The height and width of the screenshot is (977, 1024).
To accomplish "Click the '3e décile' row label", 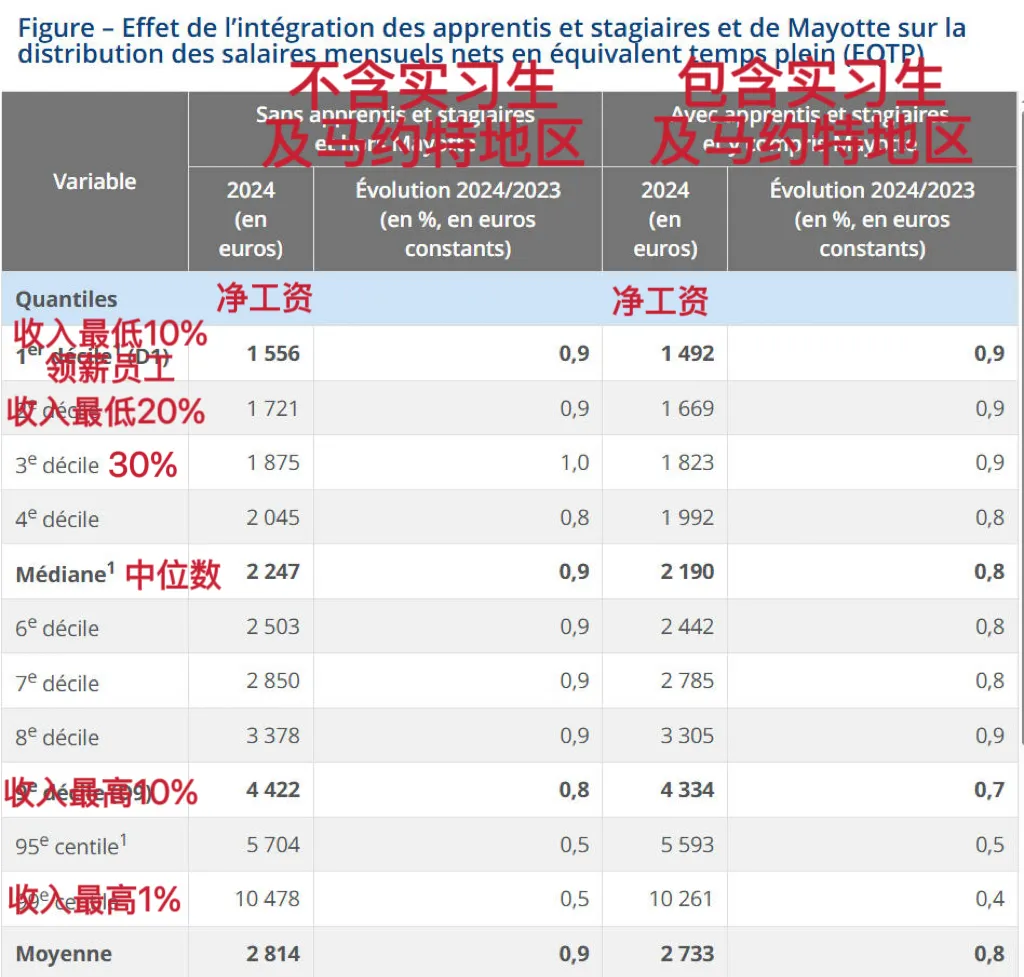I will (x=57, y=464).
